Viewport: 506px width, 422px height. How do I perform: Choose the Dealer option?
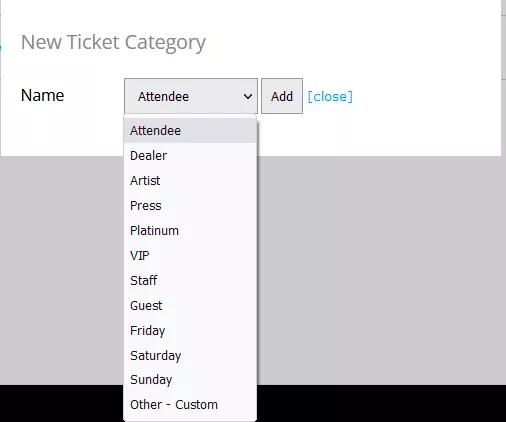pyautogui.click(x=190, y=156)
